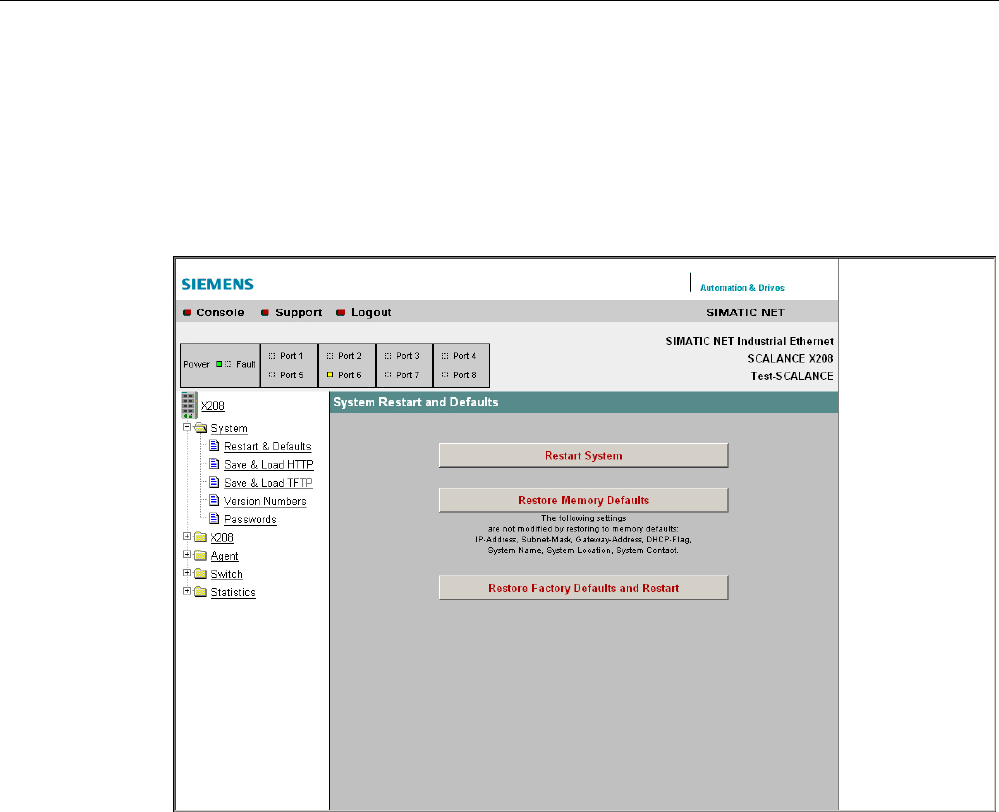Click the System Restart and Defaults heading
This screenshot has width=999, height=812.
[416, 402]
